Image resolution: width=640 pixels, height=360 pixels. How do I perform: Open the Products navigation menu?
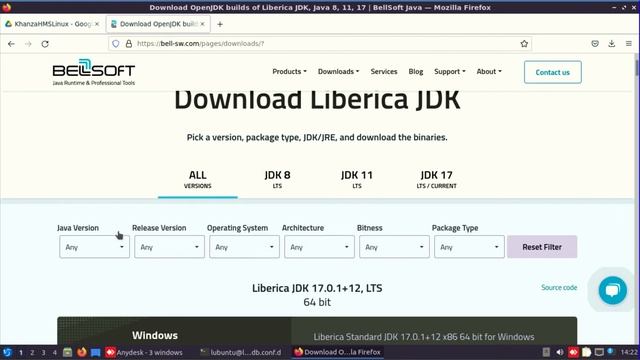coord(289,71)
